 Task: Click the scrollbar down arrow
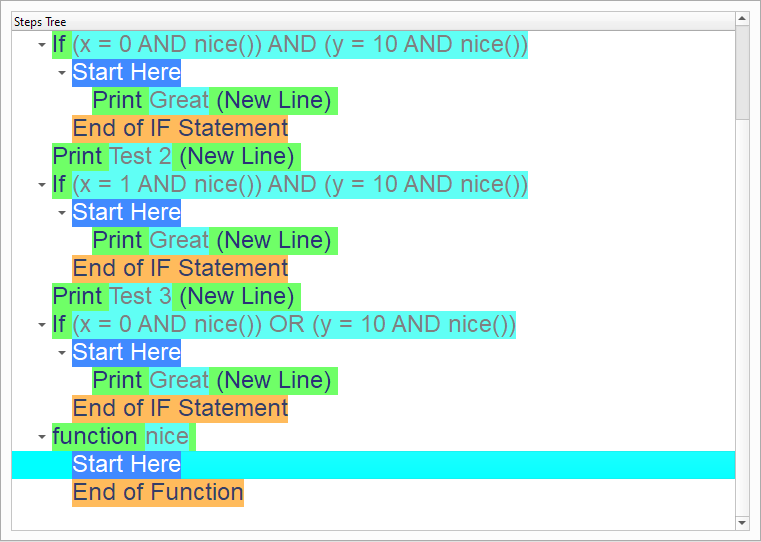point(742,522)
